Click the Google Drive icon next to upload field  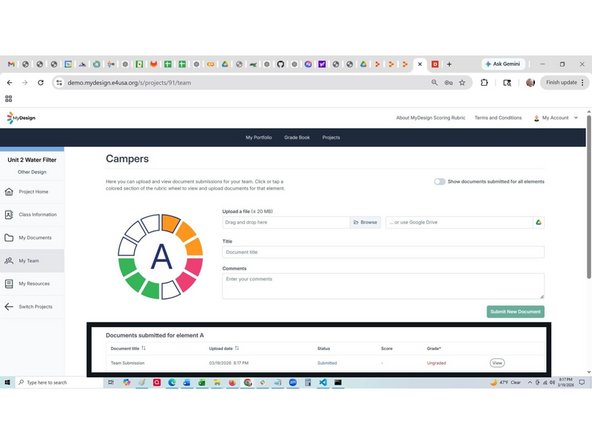coord(538,222)
